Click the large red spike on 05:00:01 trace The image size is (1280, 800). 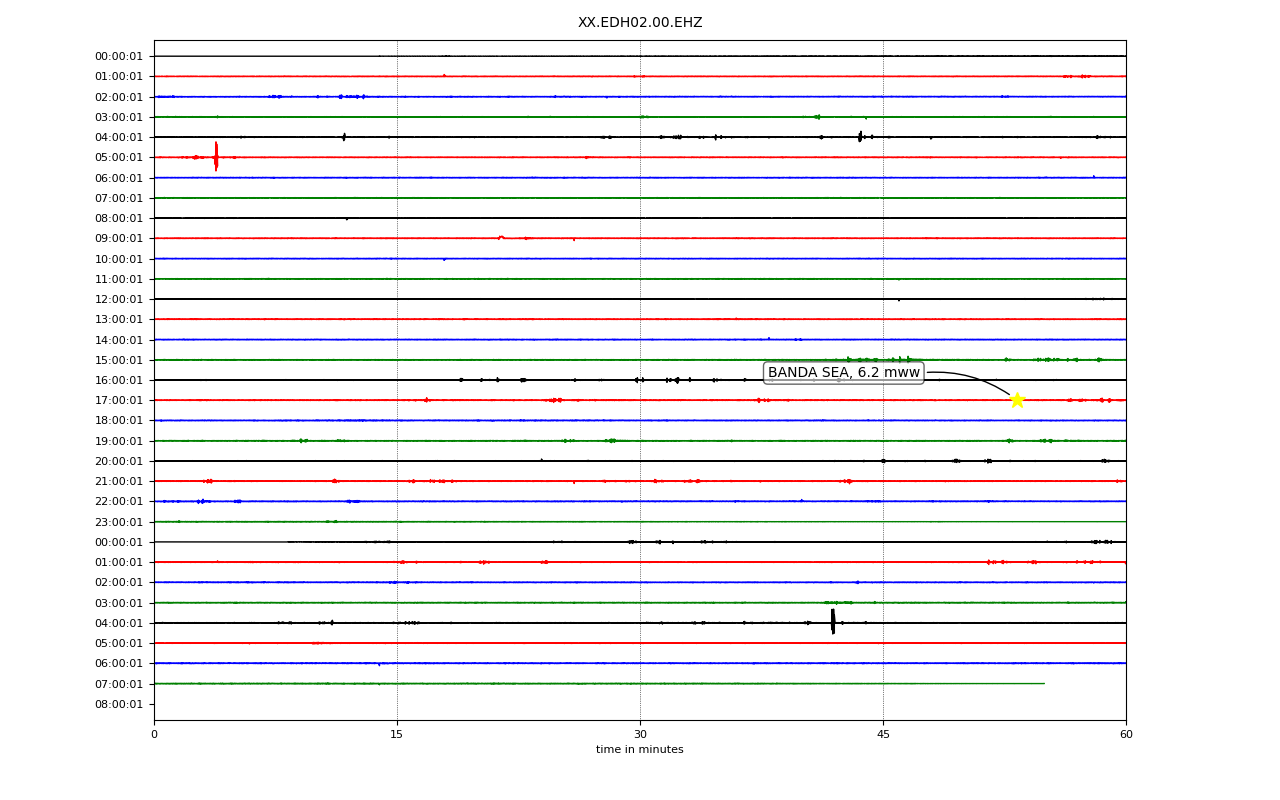(x=216, y=156)
